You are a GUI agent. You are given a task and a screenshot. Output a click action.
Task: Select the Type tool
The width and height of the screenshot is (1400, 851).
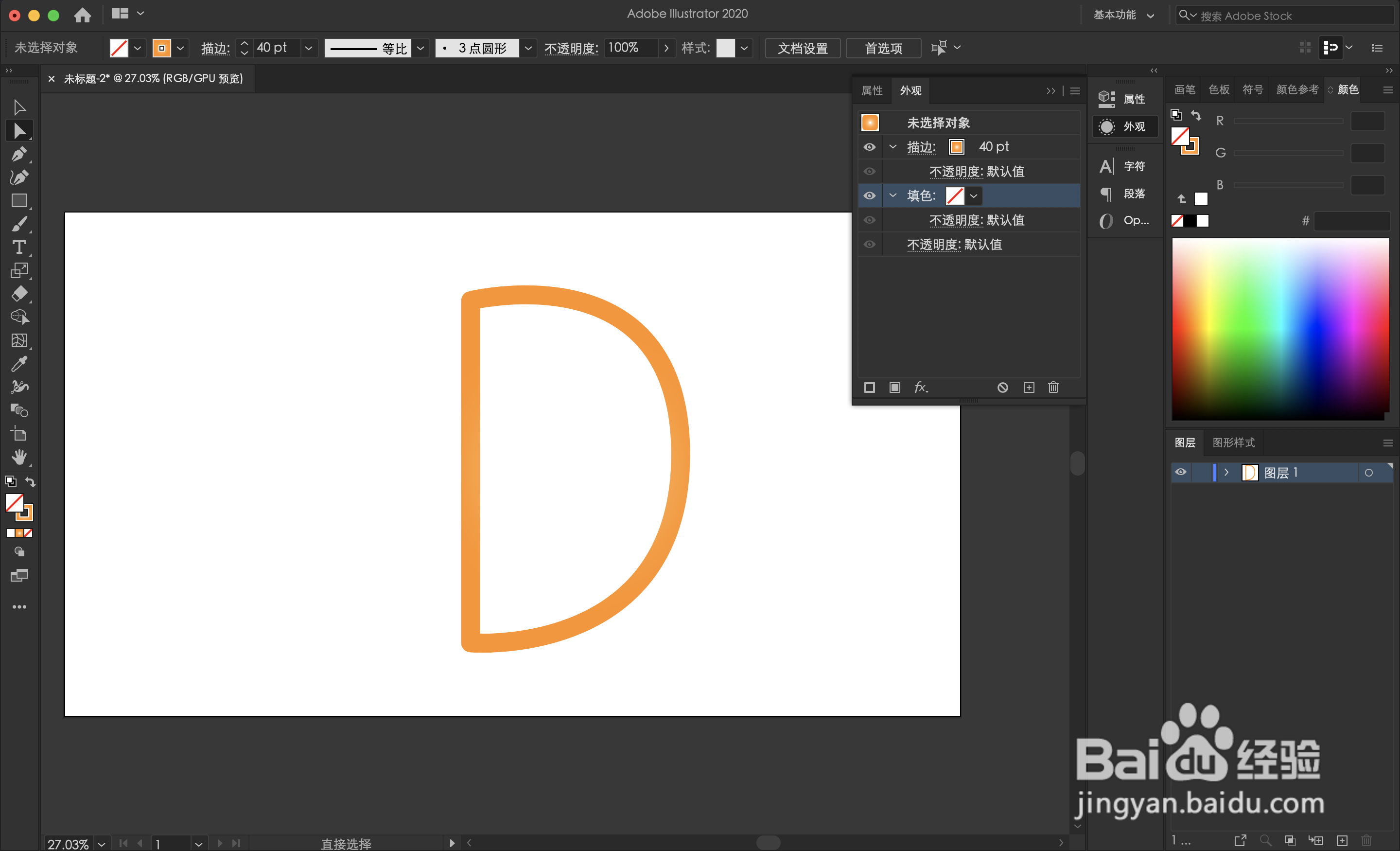20,247
